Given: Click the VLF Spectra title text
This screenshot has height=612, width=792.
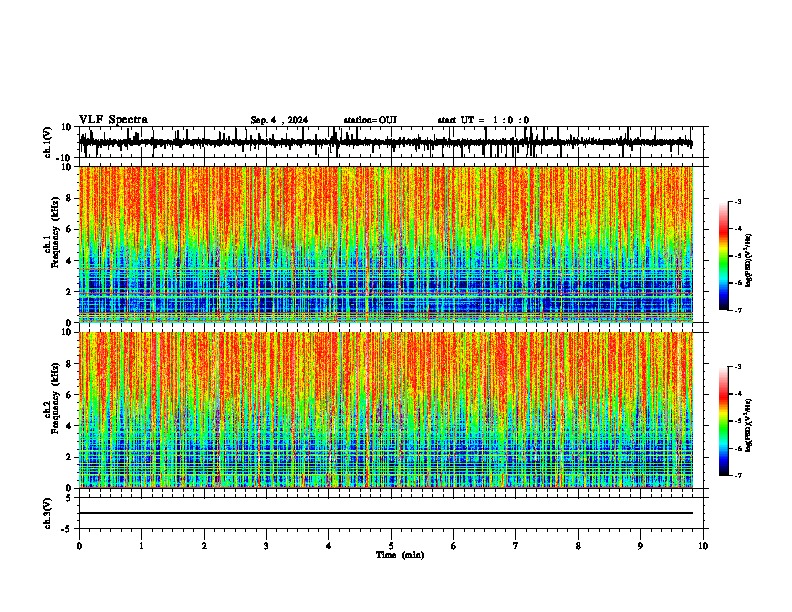Looking at the screenshot, I should [113, 120].
